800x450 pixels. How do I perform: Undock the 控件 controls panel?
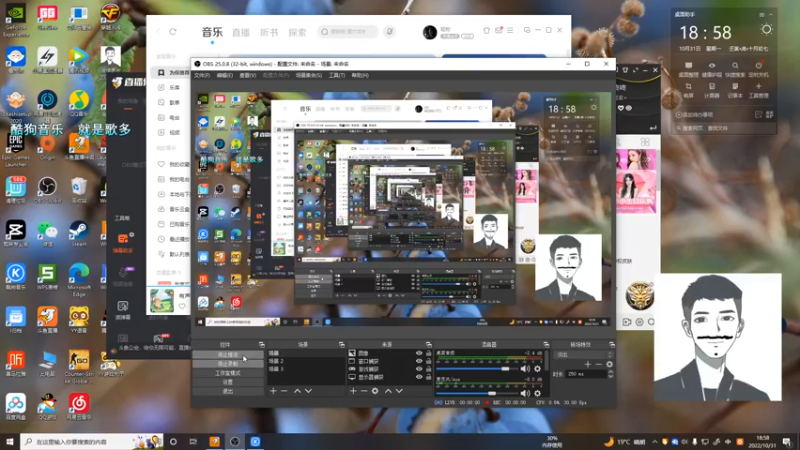[262, 345]
